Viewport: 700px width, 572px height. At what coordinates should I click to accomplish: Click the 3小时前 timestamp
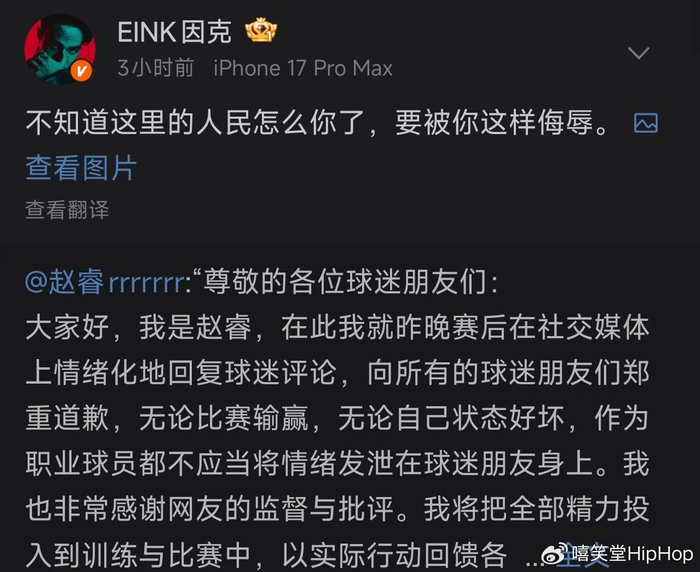pos(155,68)
